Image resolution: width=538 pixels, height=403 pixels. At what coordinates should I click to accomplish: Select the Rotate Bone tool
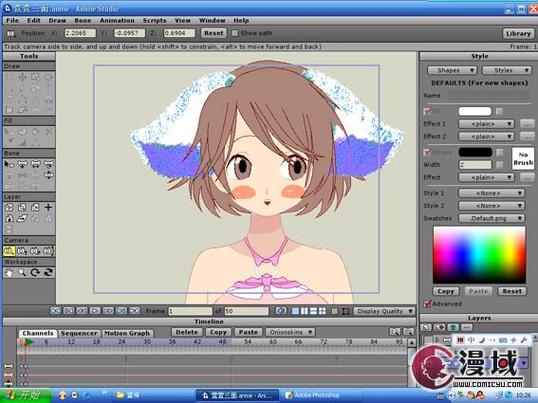(48, 164)
